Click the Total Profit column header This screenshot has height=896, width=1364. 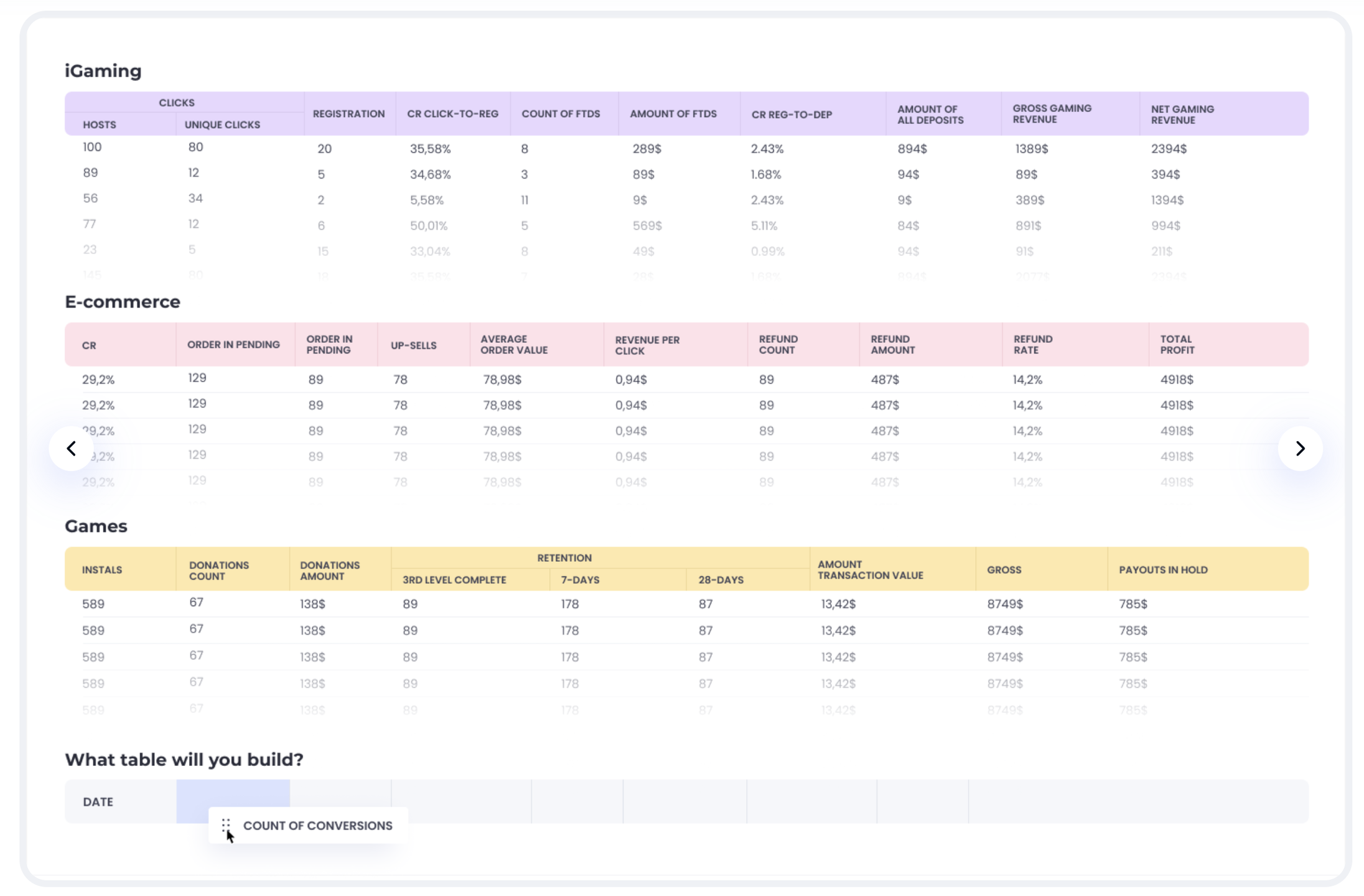(x=1177, y=345)
